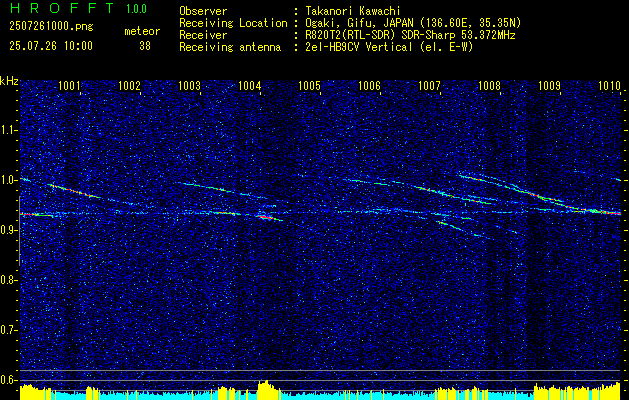Click the 1008 time marker
629x400 pixels.
click(489, 85)
